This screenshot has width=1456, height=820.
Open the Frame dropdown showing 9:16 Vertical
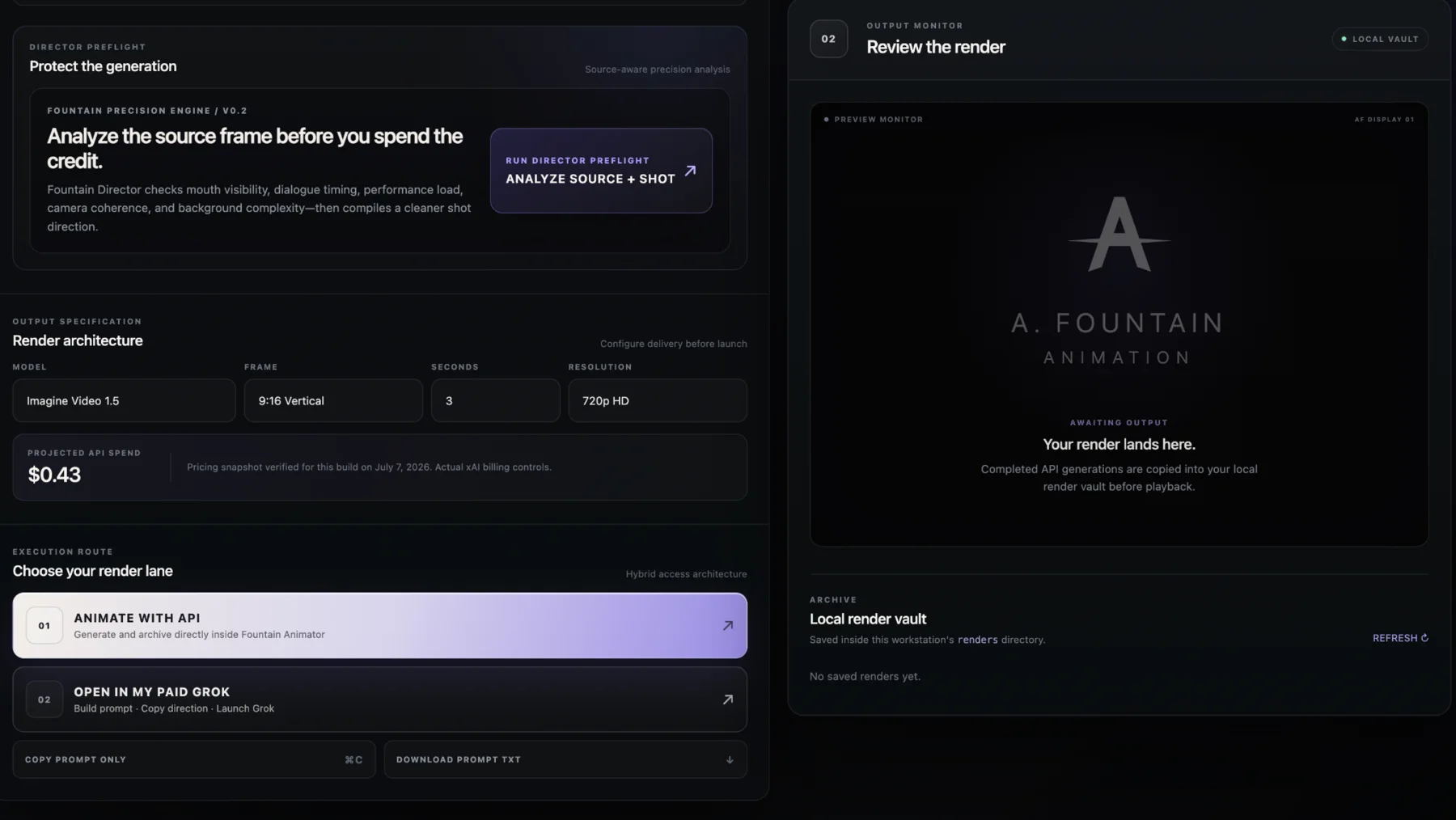click(x=333, y=400)
